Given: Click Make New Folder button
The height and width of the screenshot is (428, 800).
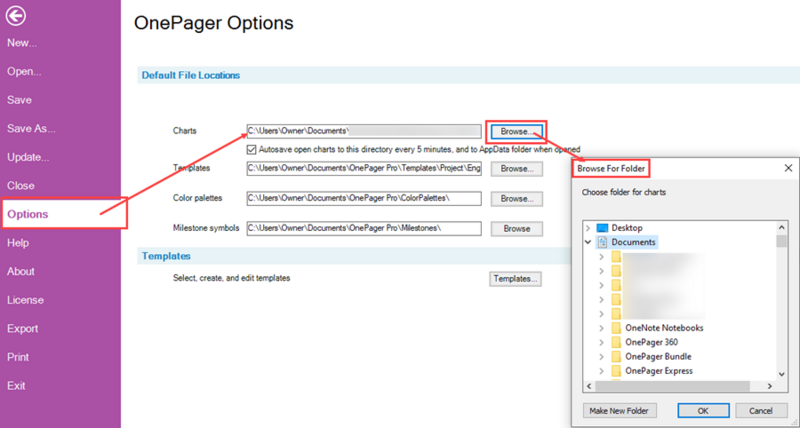Looking at the screenshot, I should pos(619,411).
